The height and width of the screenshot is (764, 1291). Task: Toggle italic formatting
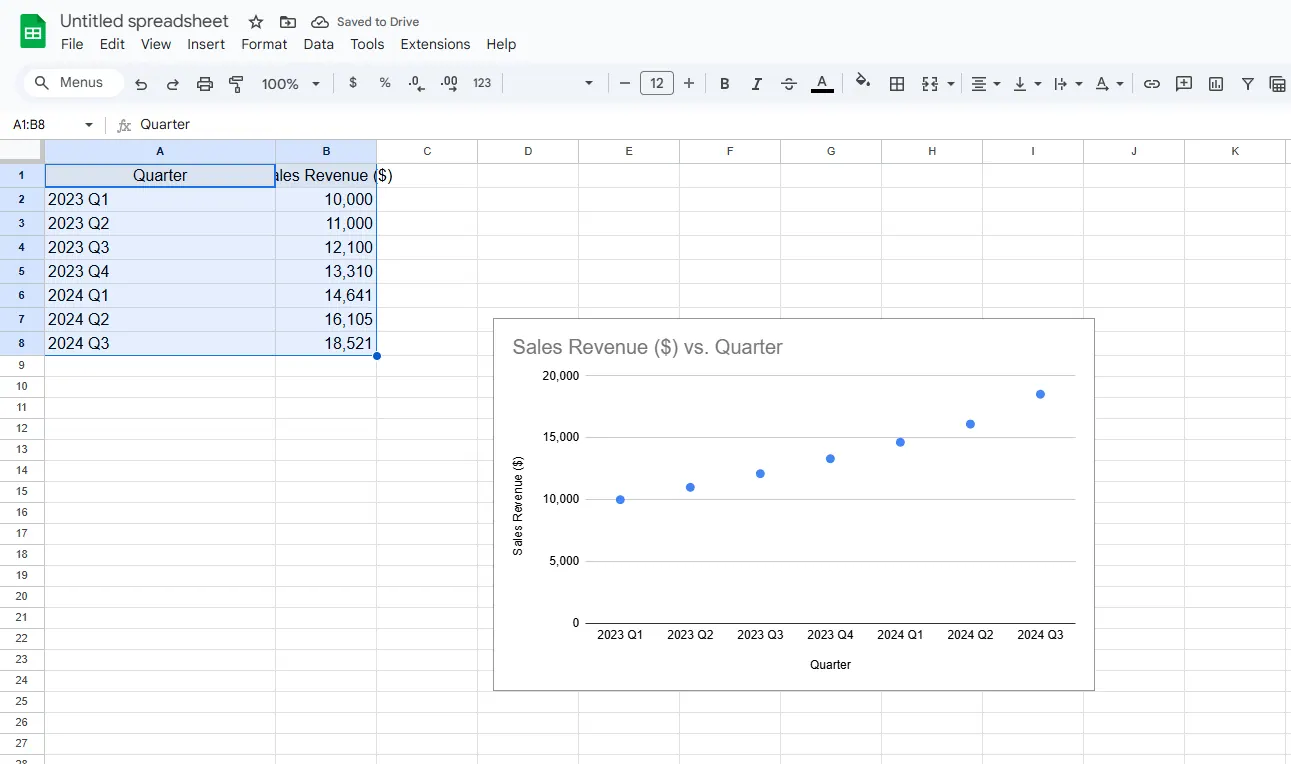757,84
